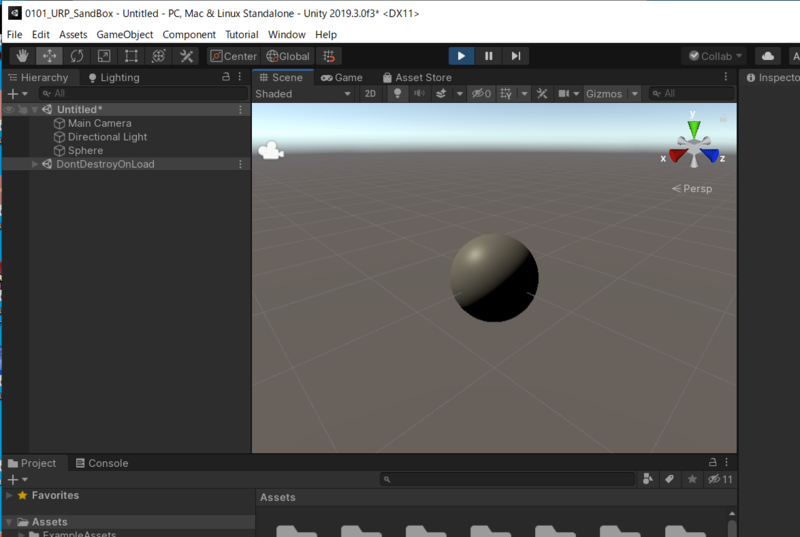800x537 pixels.
Task: Open the Asset Store tab
Action: point(417,78)
